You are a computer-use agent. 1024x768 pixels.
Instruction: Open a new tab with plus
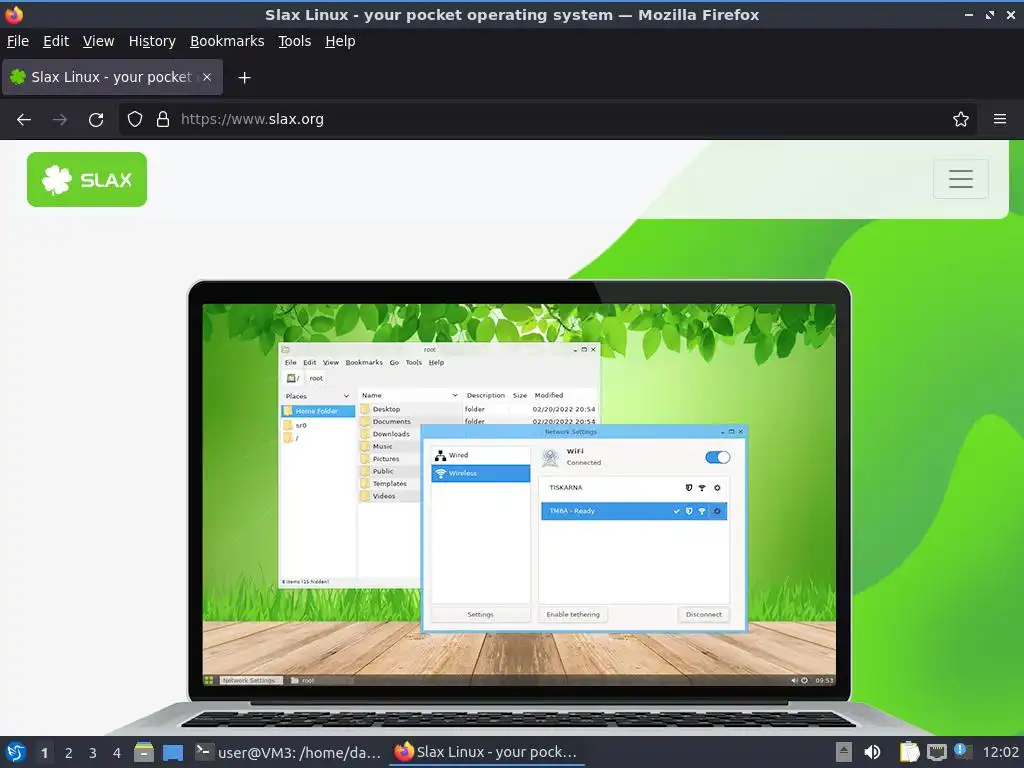pyautogui.click(x=244, y=78)
